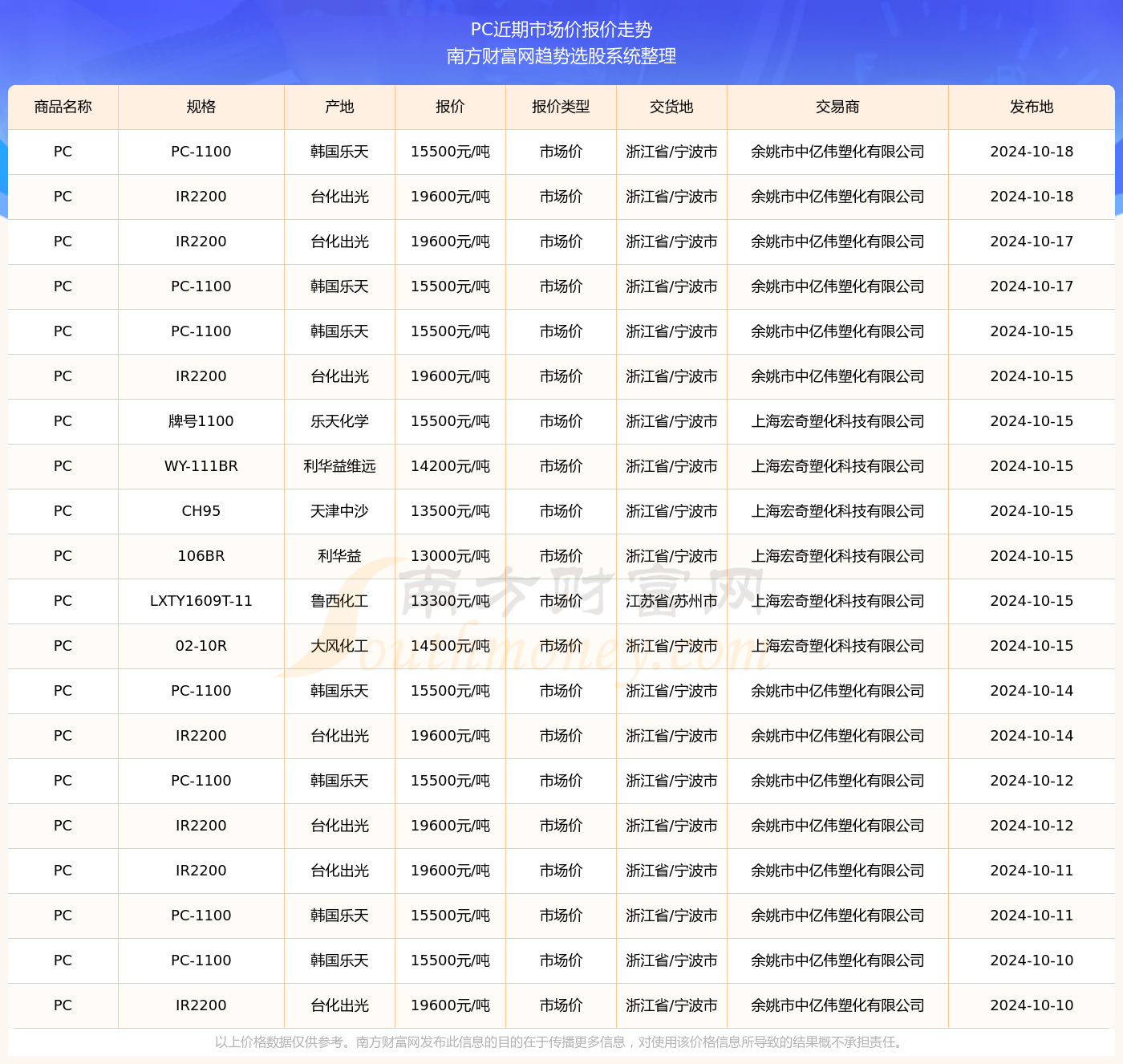Viewport: 1123px width, 1064px height.
Task: Click date 2024-10-17 in the IR2200 row
Action: pyautogui.click(x=1032, y=242)
